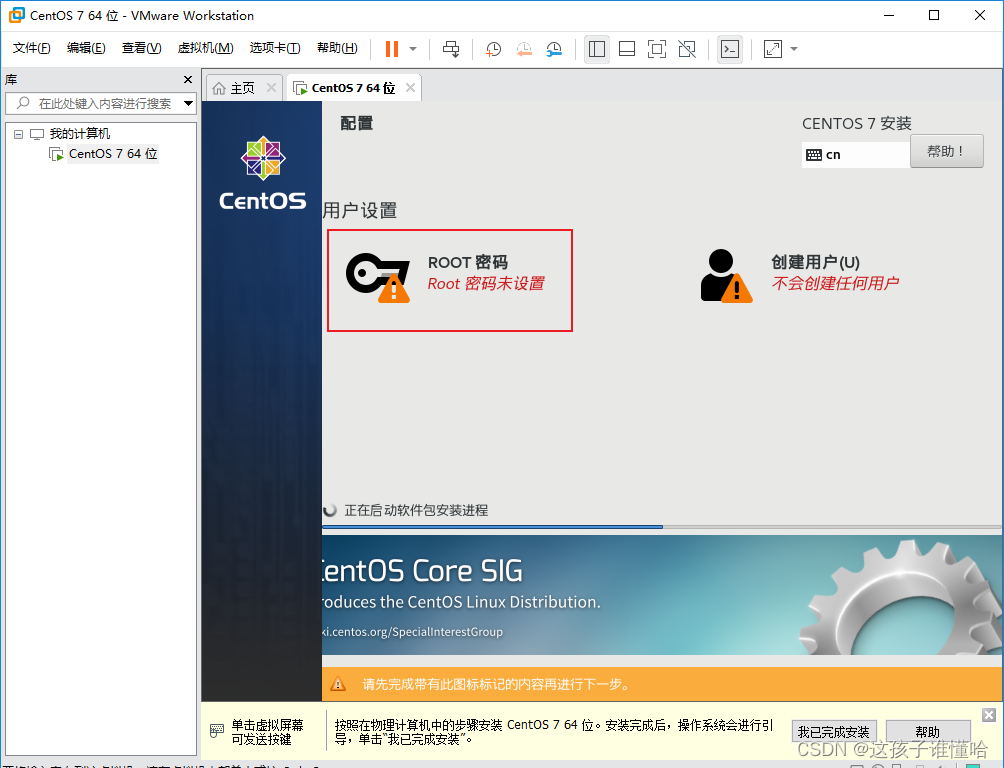Open the 查看(V) menu

coord(142,48)
